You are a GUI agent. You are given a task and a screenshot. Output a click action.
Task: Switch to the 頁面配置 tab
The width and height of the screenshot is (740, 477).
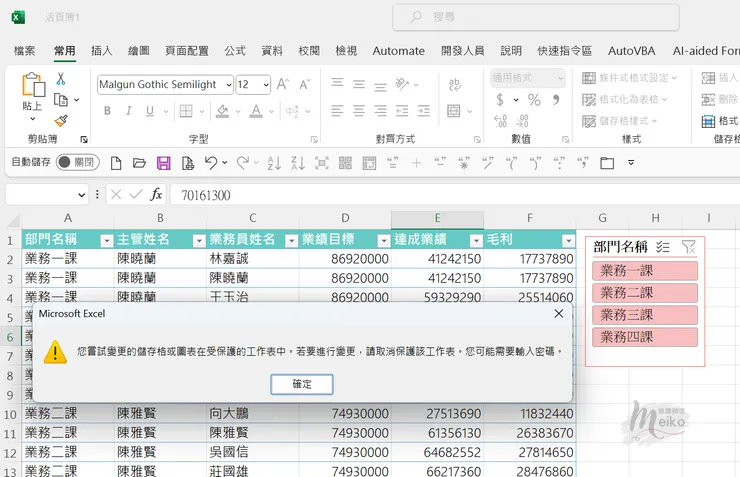coord(187,50)
